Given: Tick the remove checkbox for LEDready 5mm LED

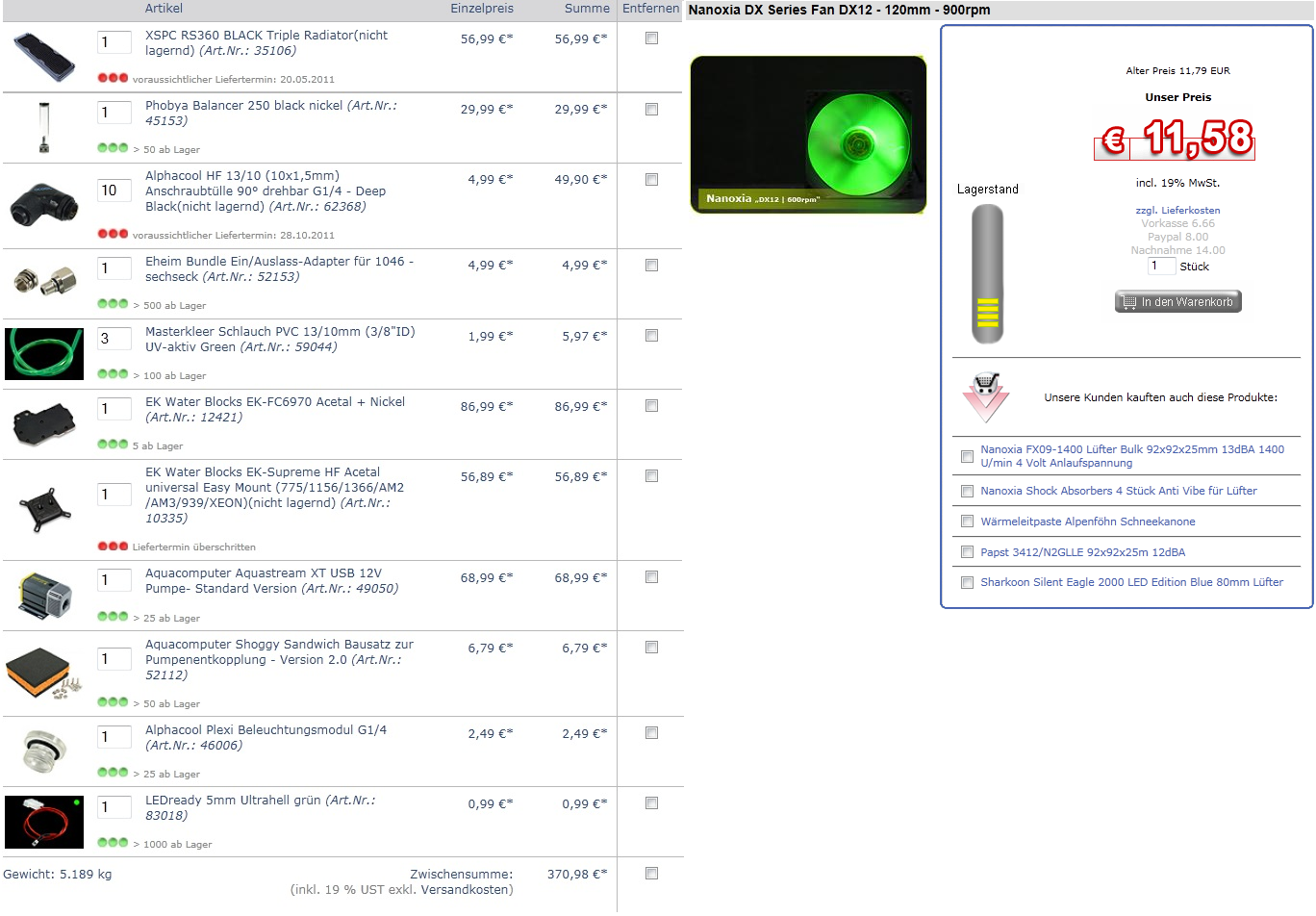Looking at the screenshot, I should point(651,802).
